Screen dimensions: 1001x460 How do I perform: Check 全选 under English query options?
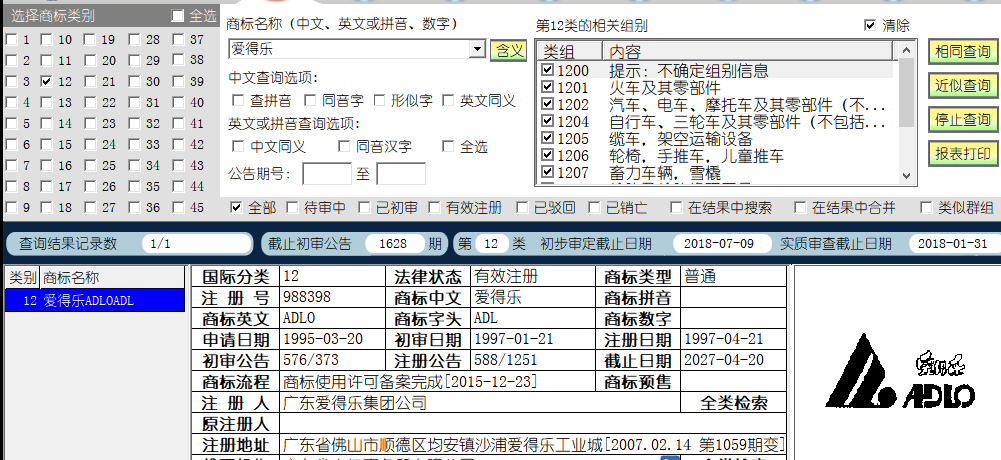coord(448,147)
